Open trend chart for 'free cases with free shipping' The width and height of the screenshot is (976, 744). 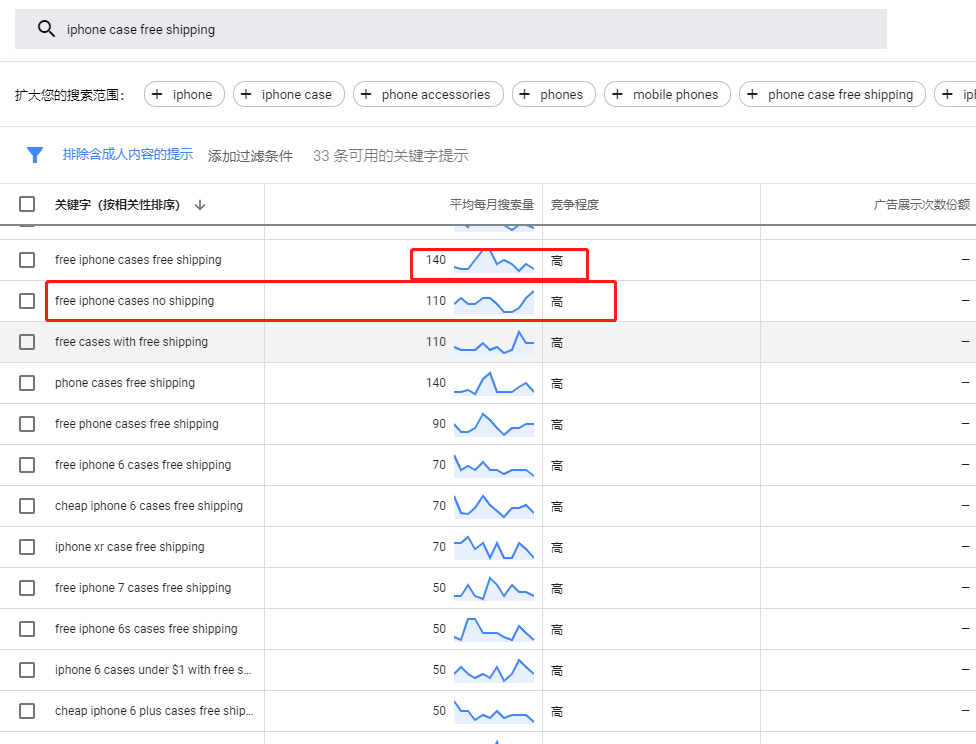(x=494, y=342)
